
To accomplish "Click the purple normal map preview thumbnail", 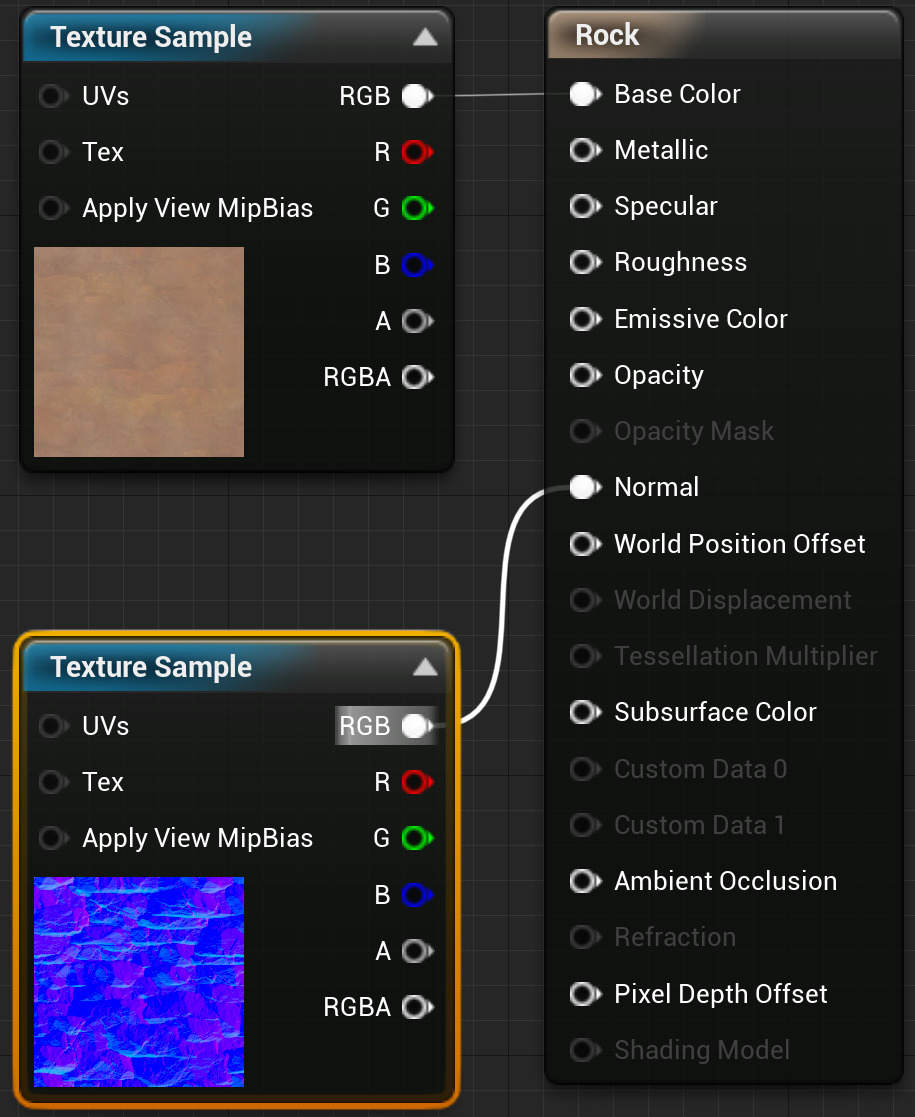I will point(139,982).
